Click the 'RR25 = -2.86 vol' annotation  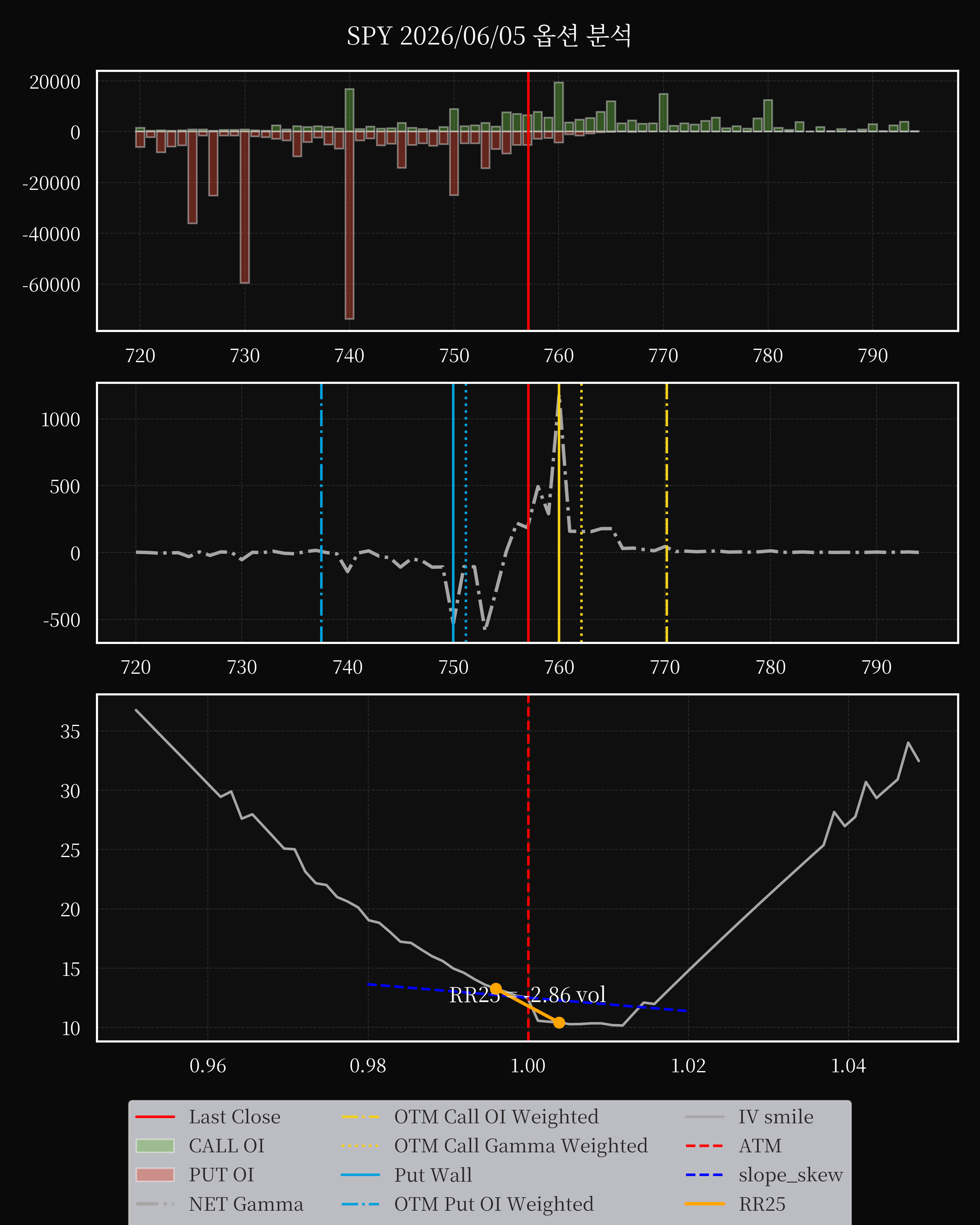coord(527,995)
